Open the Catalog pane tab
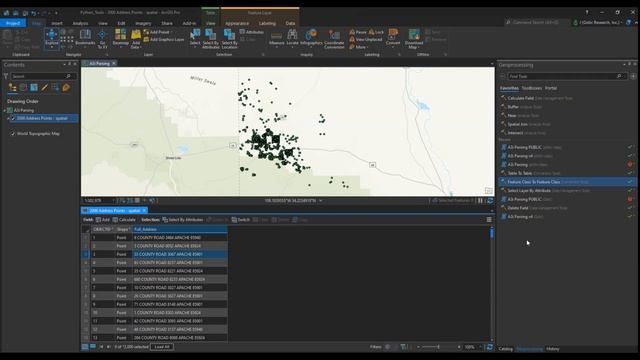640x360 pixels. [505, 349]
